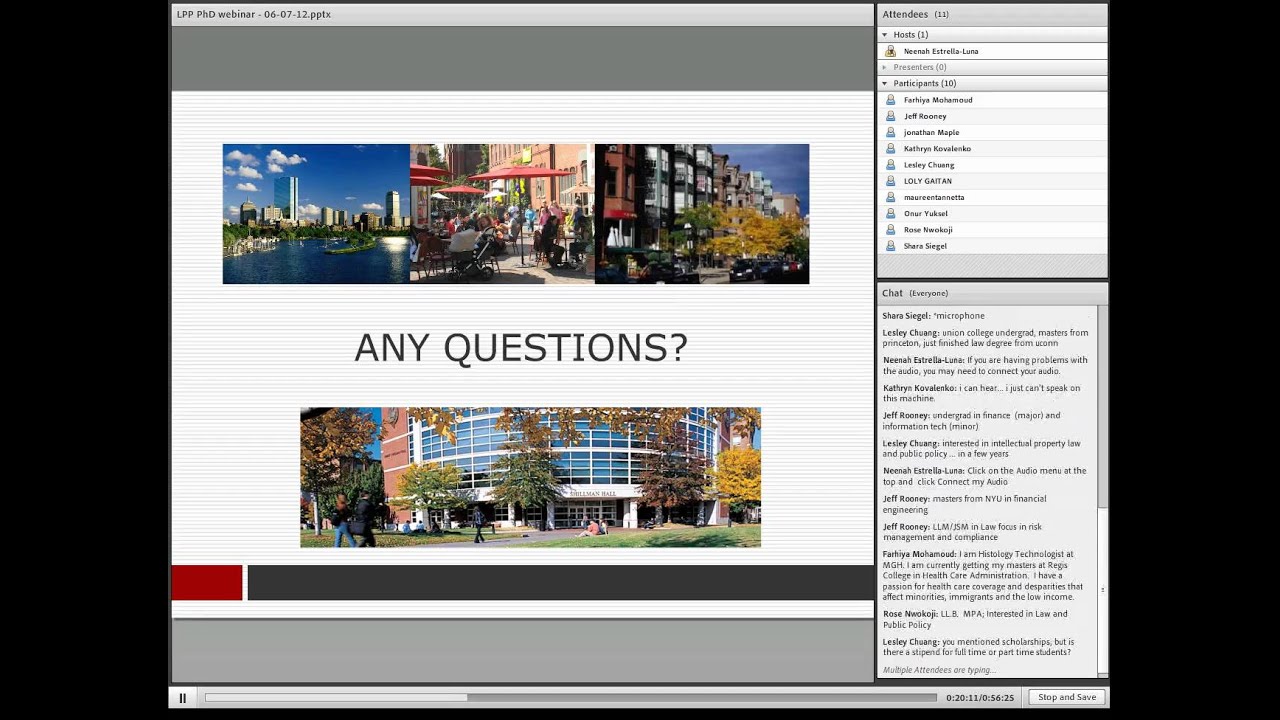The width and height of the screenshot is (1280, 720).
Task: Select attendee LOLY GAITAN in the list
Action: pyautogui.click(x=992, y=181)
